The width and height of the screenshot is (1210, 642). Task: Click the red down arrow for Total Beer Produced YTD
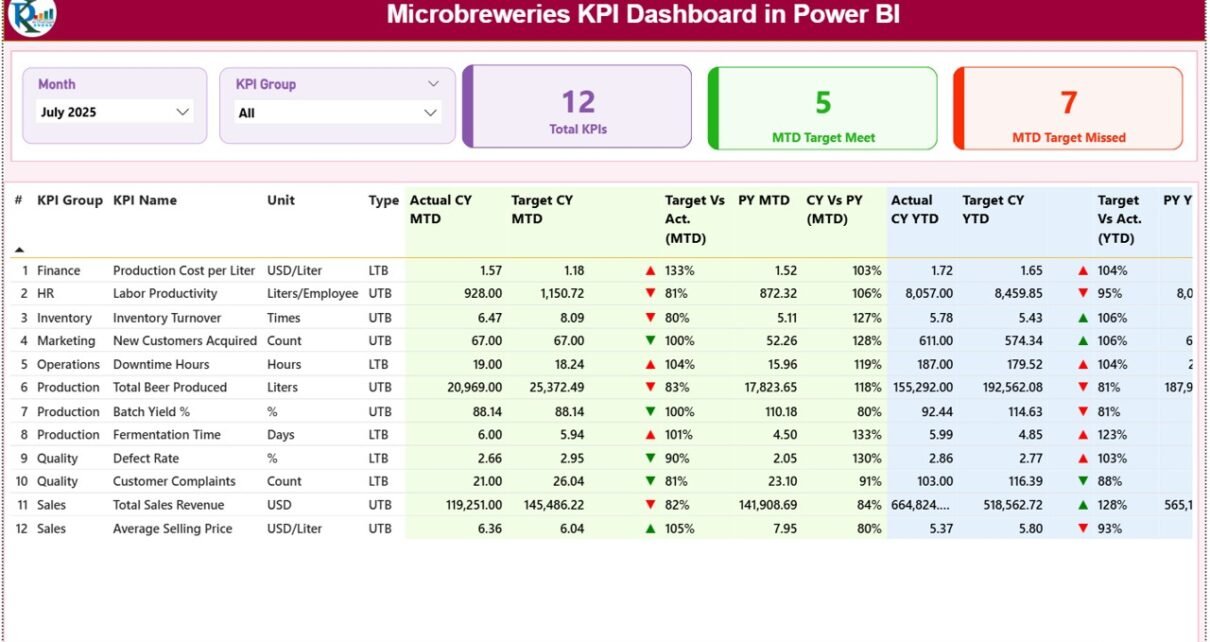[1083, 388]
